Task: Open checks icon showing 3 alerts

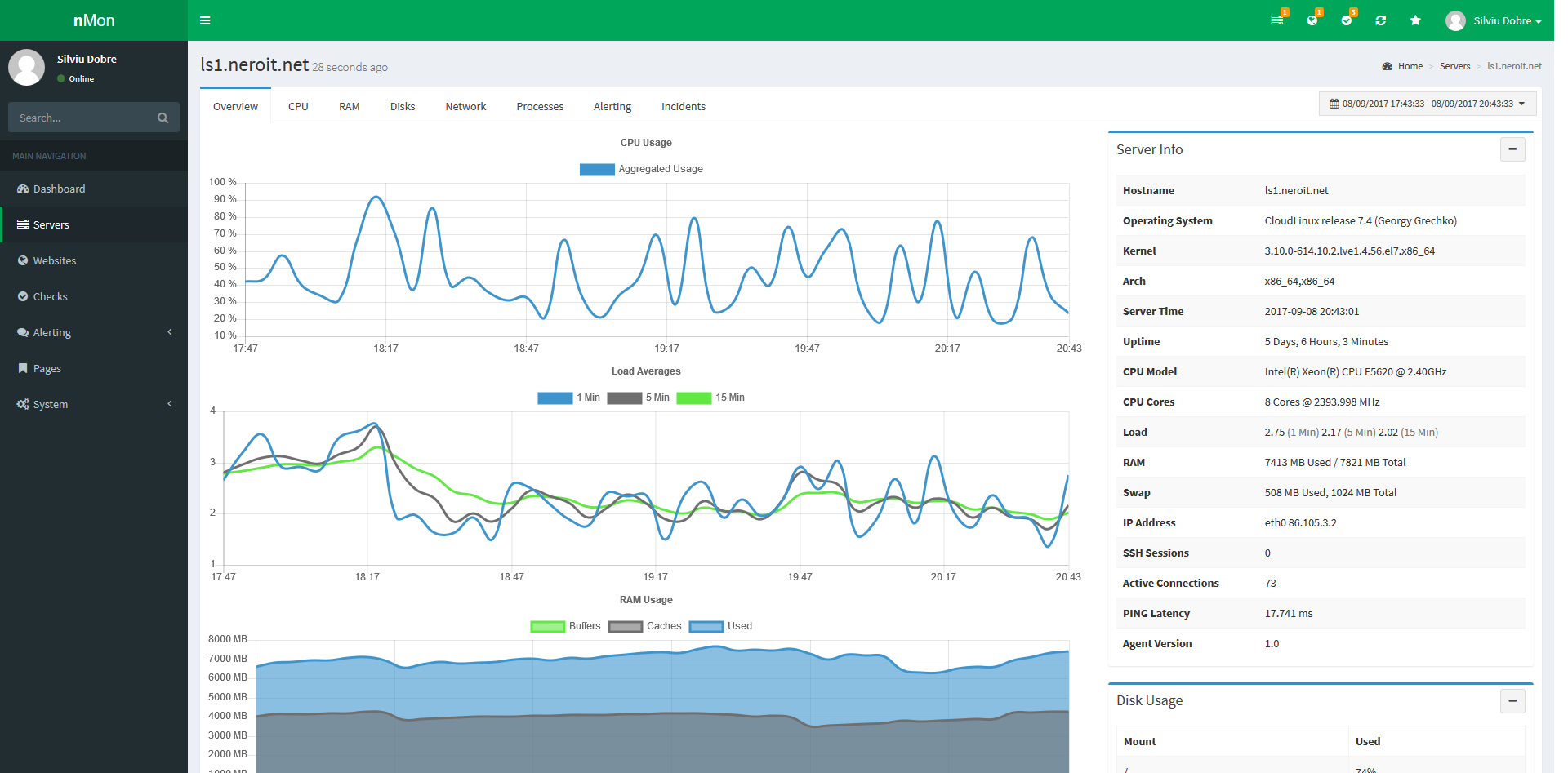Action: (1347, 20)
